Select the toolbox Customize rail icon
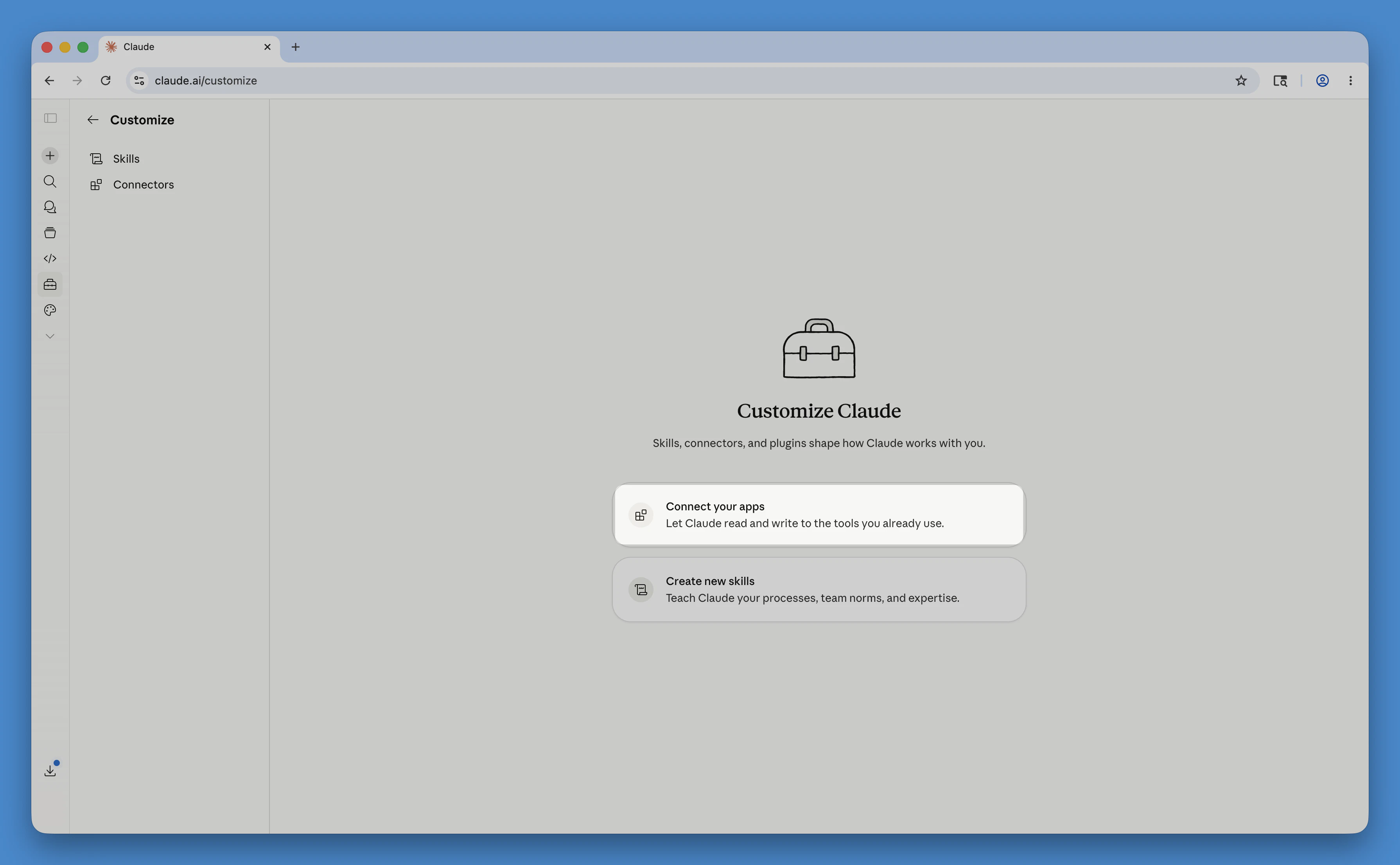Viewport: 1400px width, 865px height. [50, 284]
